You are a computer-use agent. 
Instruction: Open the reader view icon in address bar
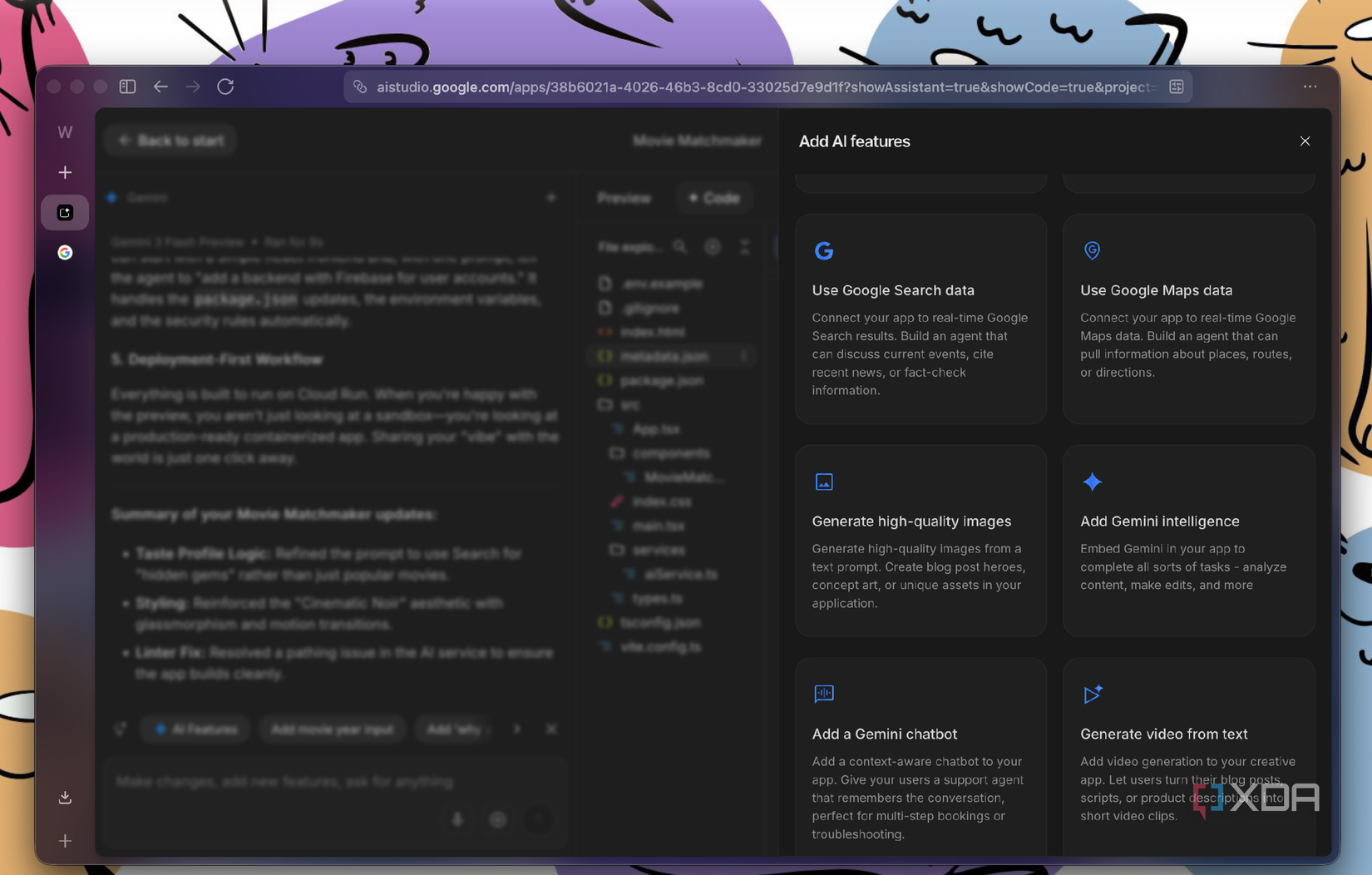[x=1177, y=87]
